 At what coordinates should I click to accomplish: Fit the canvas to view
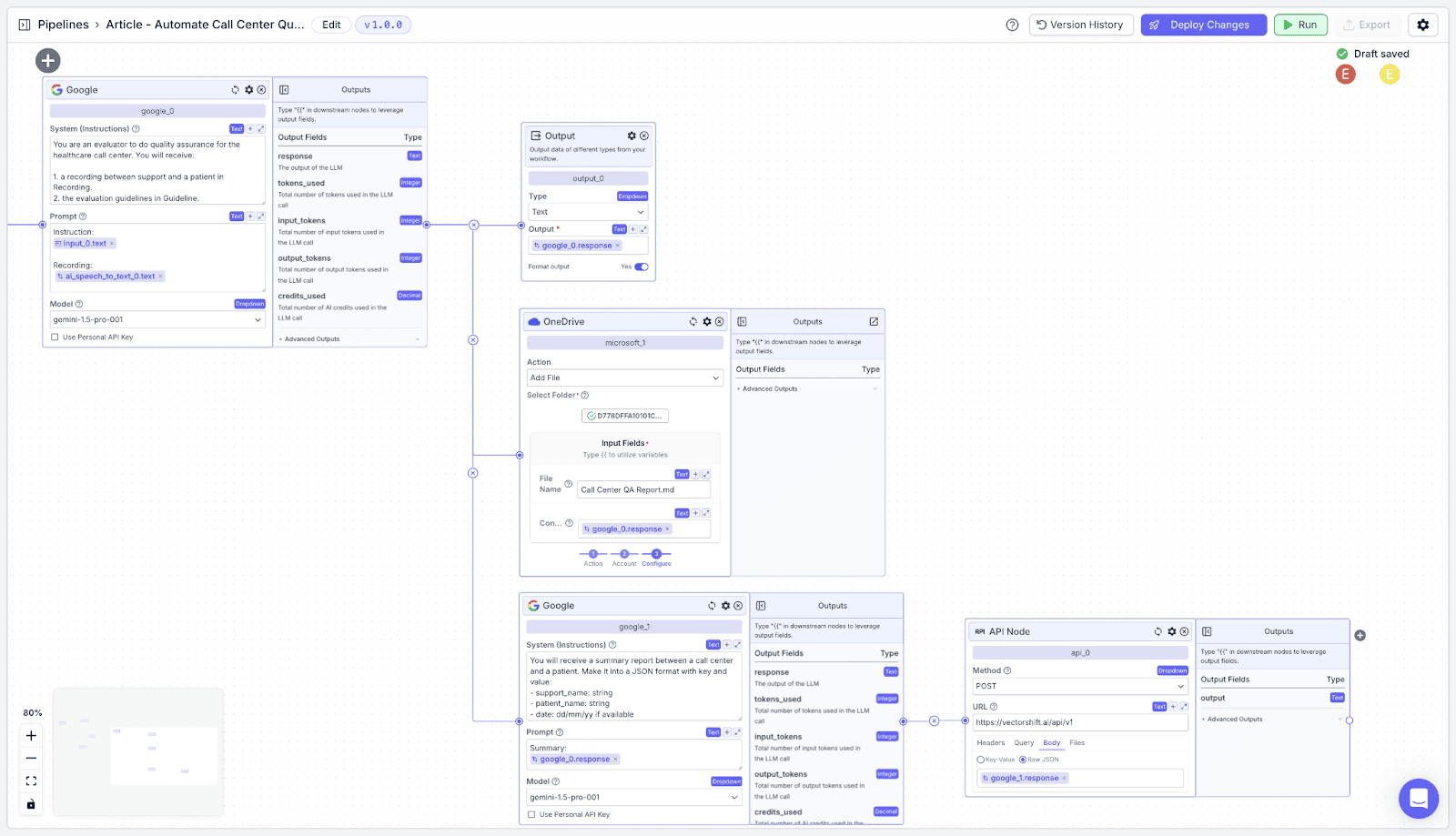tap(31, 781)
